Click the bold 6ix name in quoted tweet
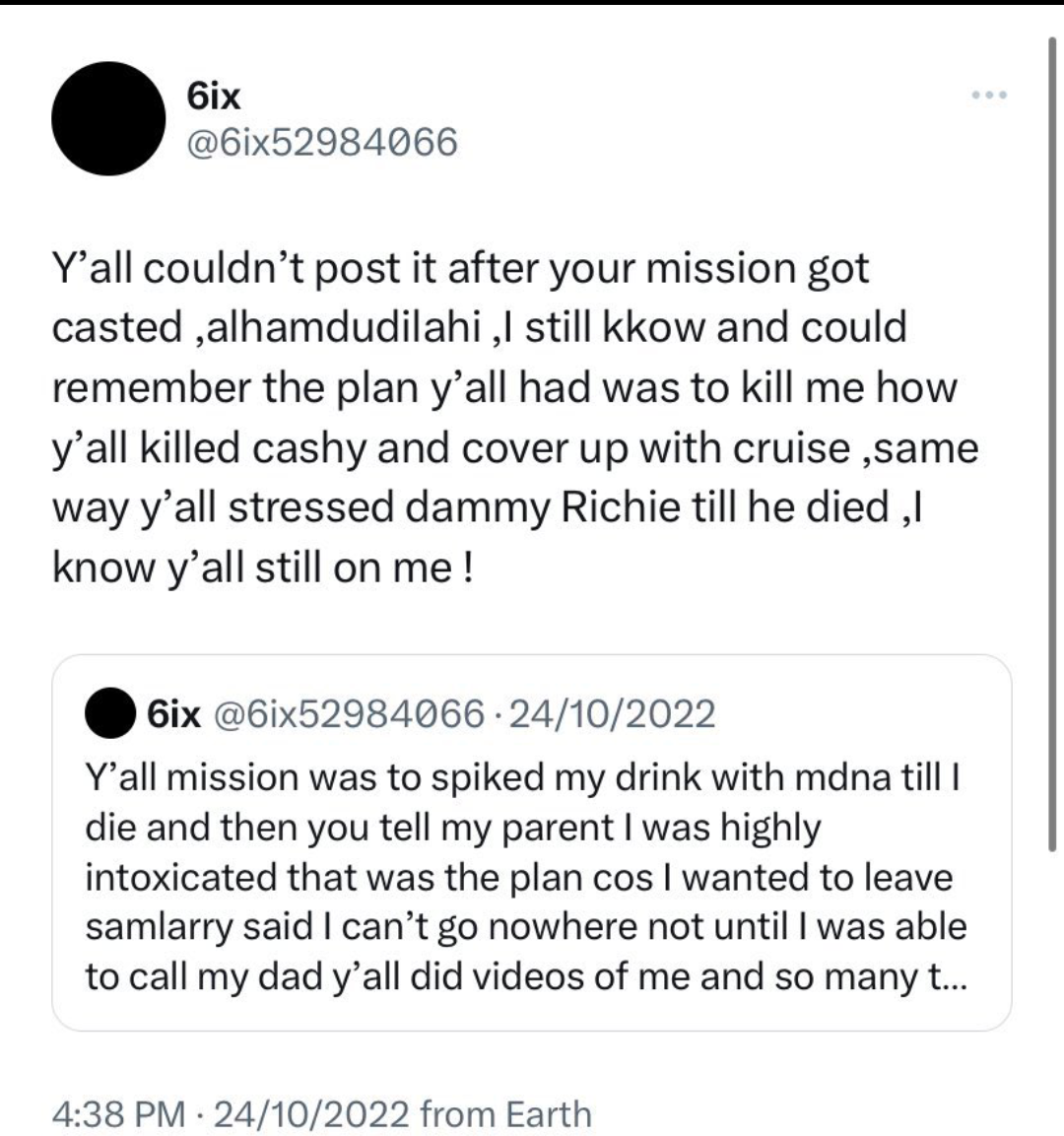 pos(172,712)
